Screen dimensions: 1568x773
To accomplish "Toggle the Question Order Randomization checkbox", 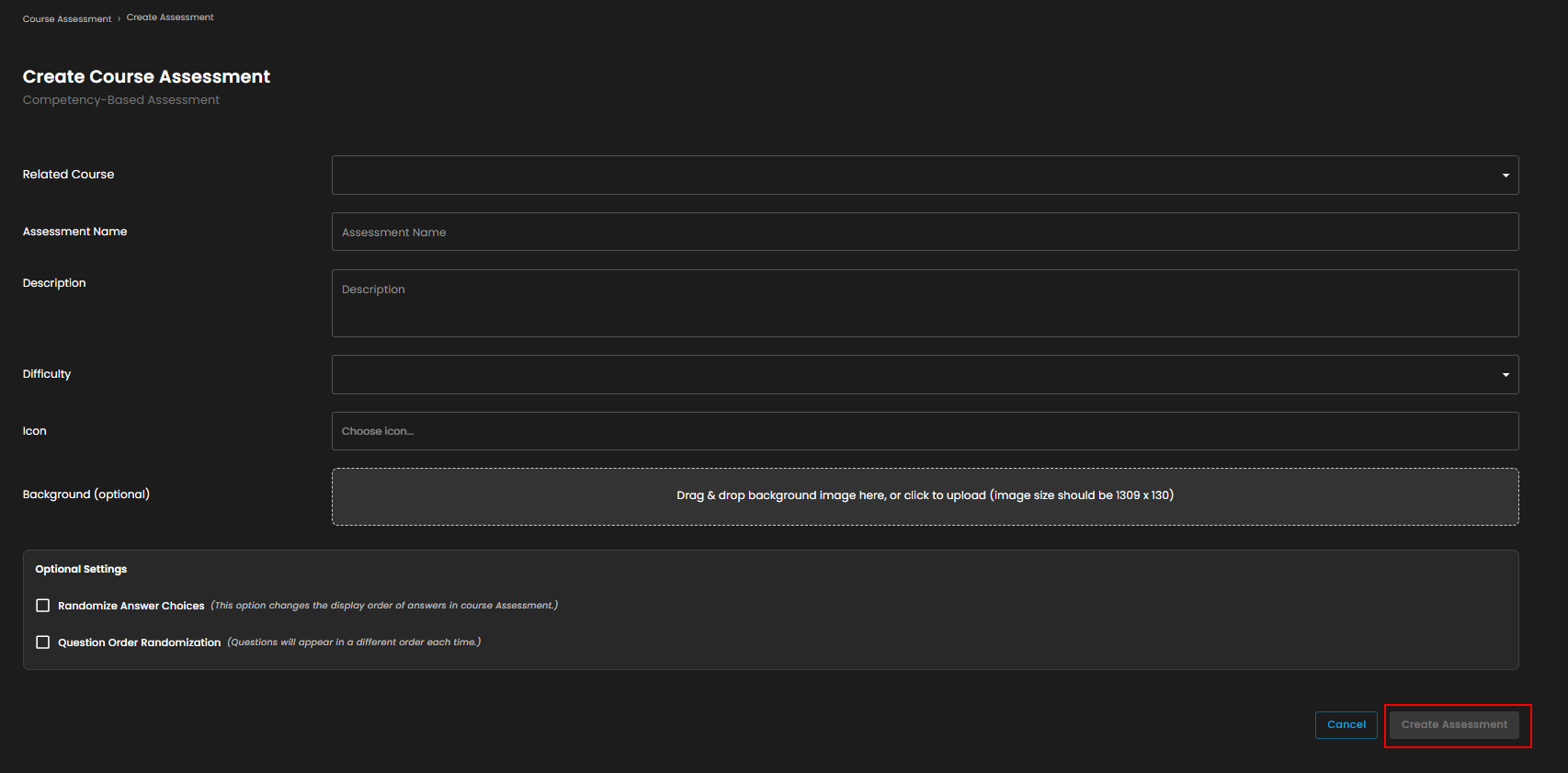I will pos(43,642).
